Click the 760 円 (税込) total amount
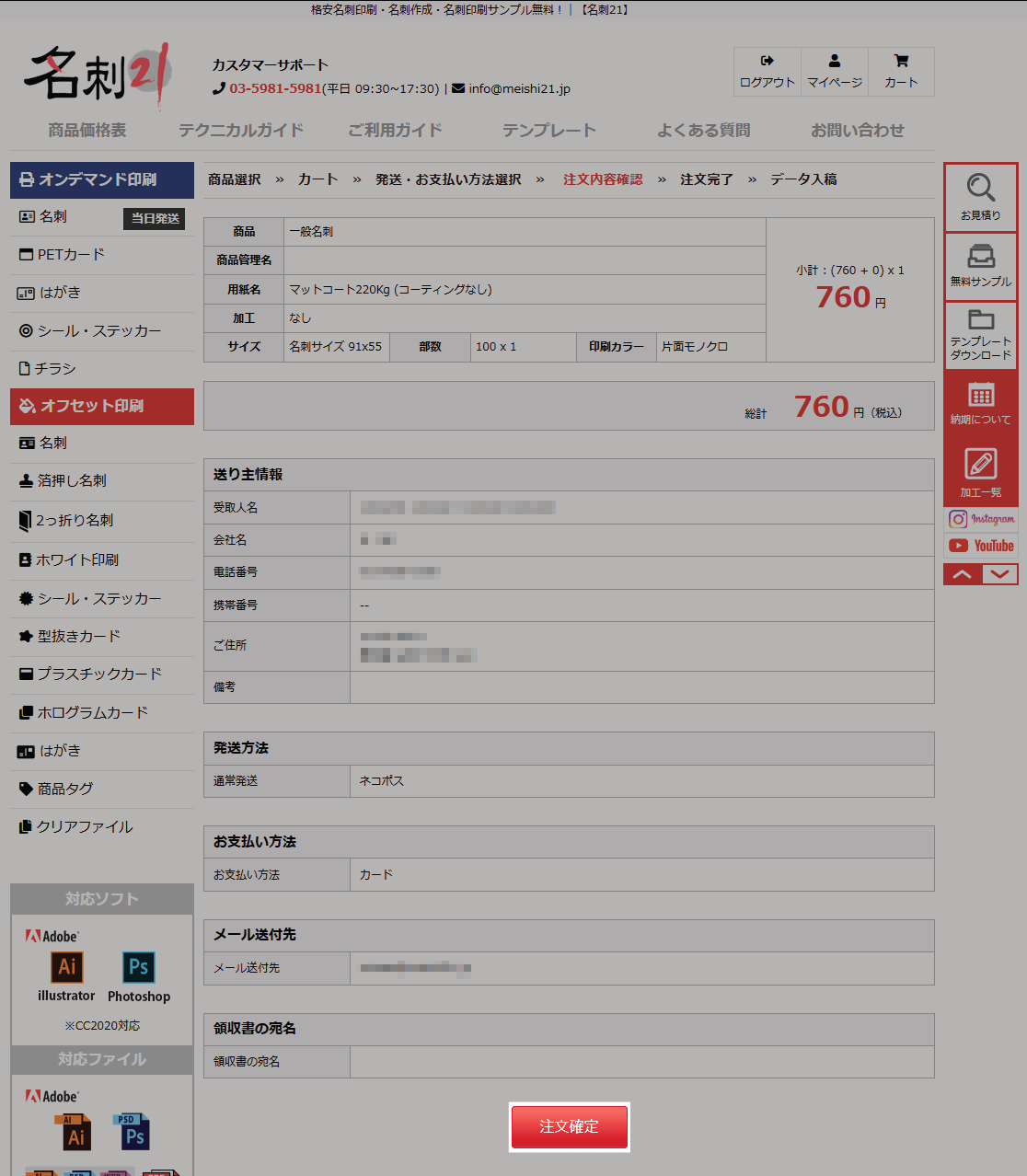 tap(848, 408)
